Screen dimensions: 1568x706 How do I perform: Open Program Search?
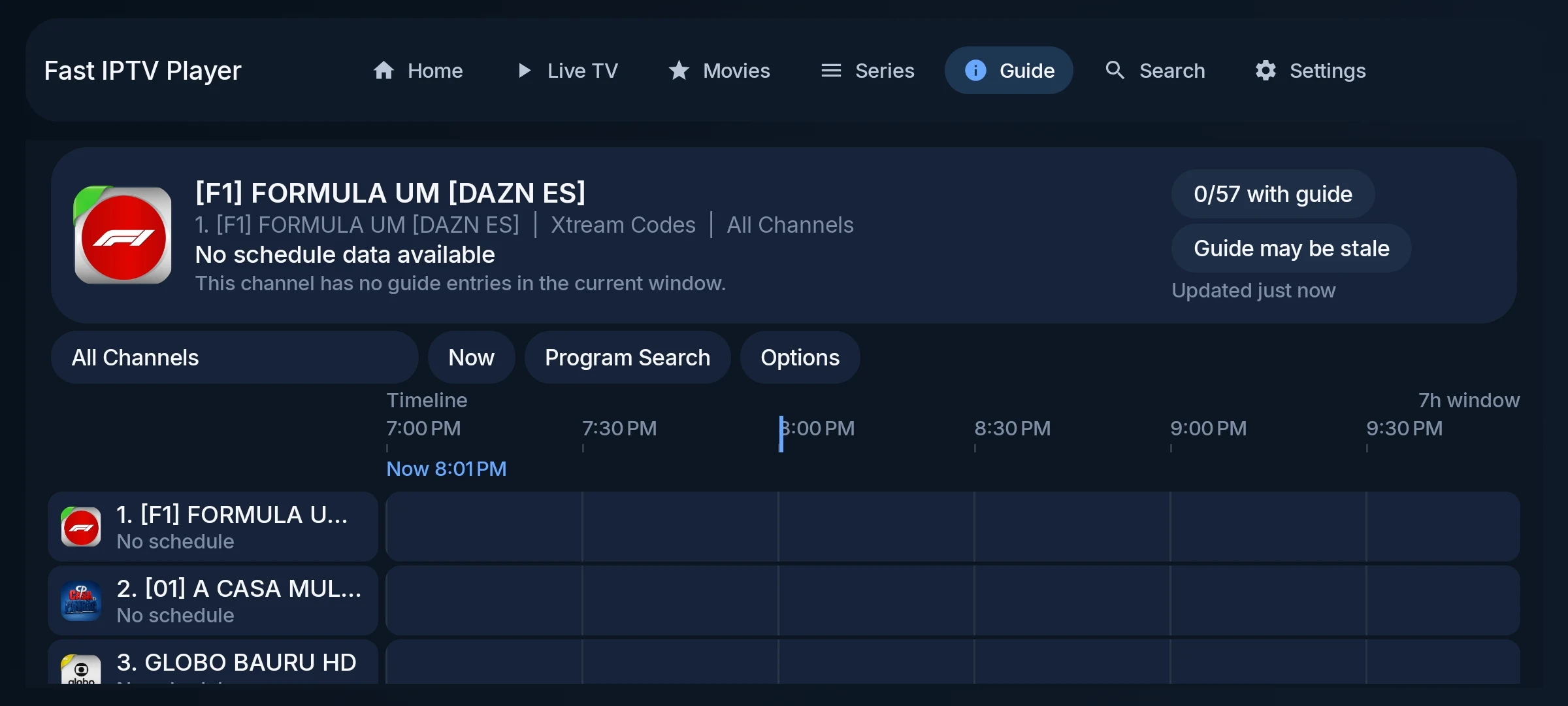[627, 358]
